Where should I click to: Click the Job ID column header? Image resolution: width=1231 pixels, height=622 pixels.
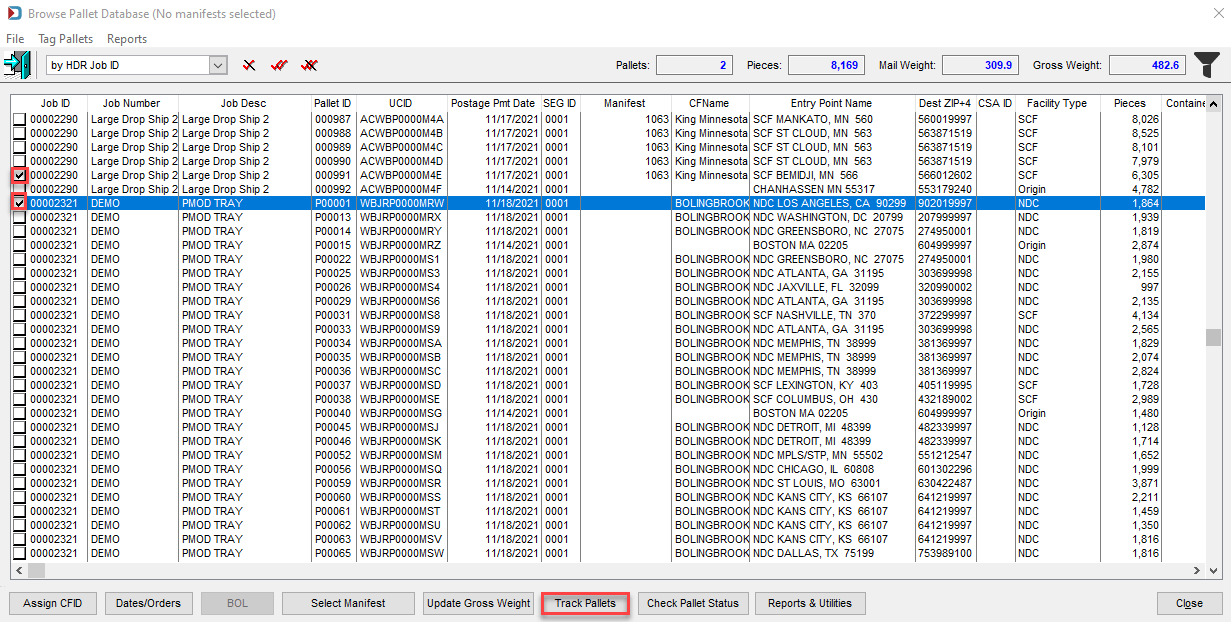(56, 103)
